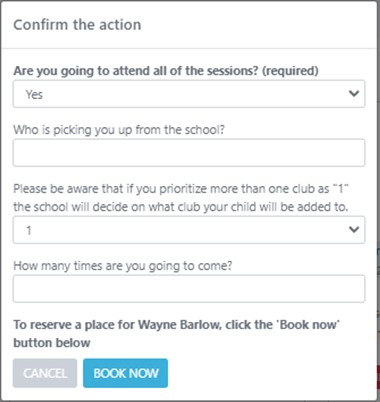This screenshot has width=380, height=402.
Task: Select the Yes value in sessions dropdown
Action: [x=34, y=94]
